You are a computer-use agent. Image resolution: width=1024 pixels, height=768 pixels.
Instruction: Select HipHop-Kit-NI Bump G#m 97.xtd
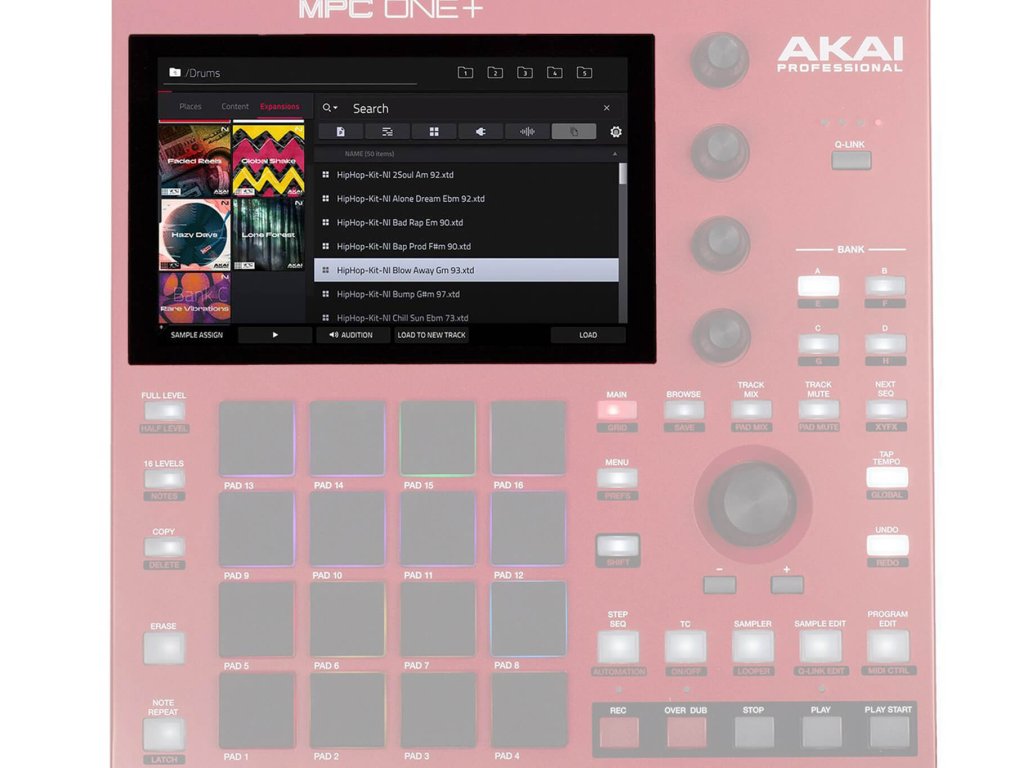click(x=466, y=294)
